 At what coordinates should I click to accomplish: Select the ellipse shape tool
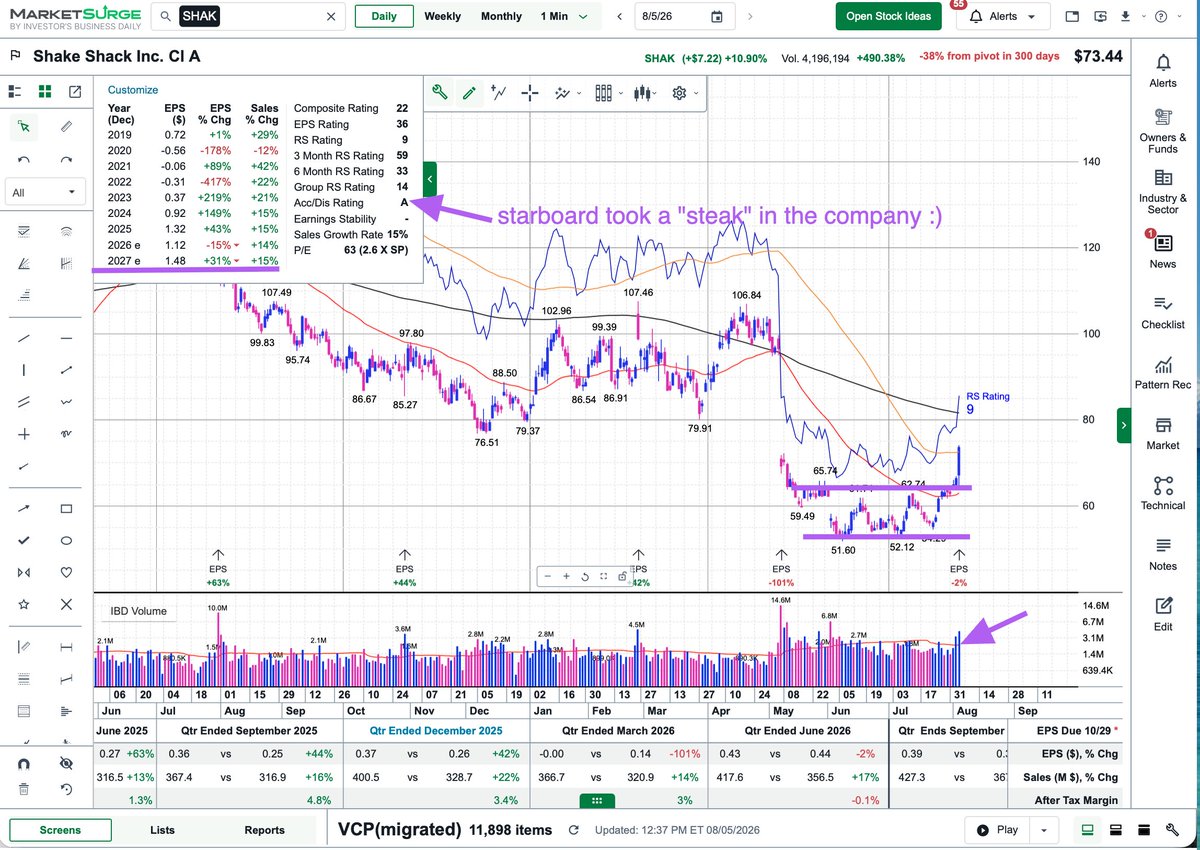tap(66, 540)
